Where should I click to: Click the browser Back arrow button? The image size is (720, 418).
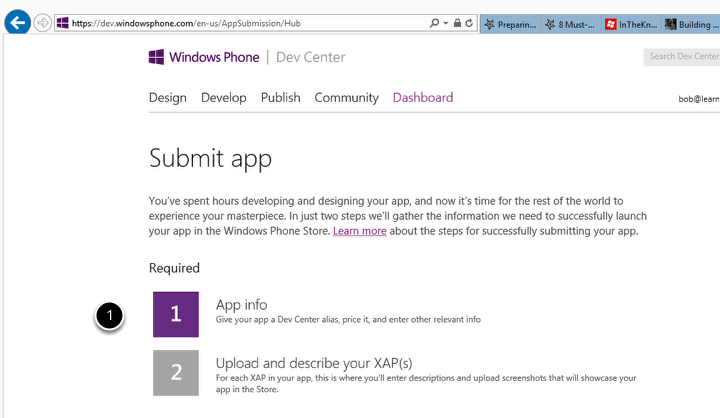[x=17, y=22]
